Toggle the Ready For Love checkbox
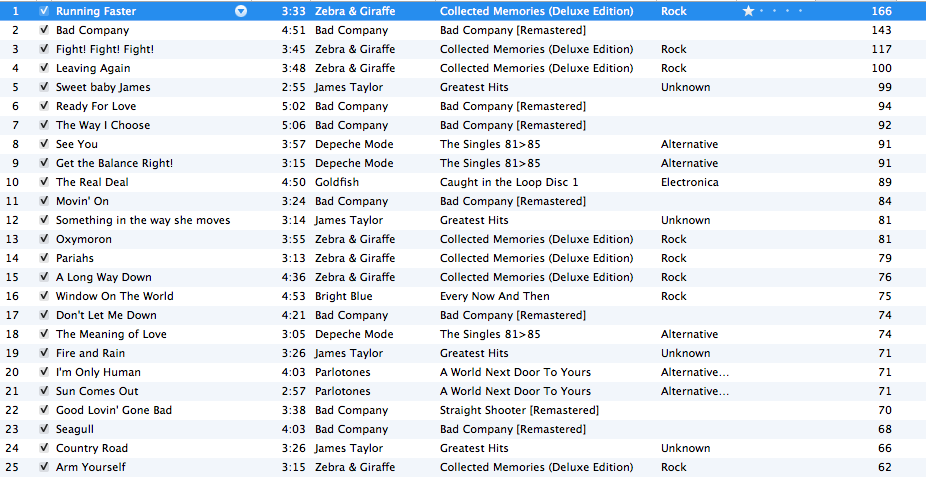The width and height of the screenshot is (926, 496). point(44,106)
